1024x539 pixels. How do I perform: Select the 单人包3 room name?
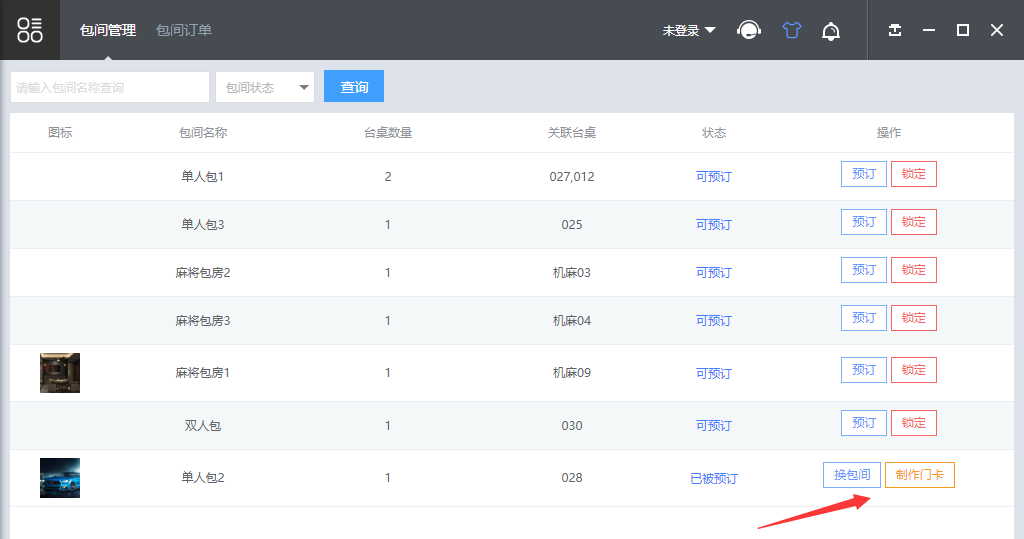tap(202, 225)
